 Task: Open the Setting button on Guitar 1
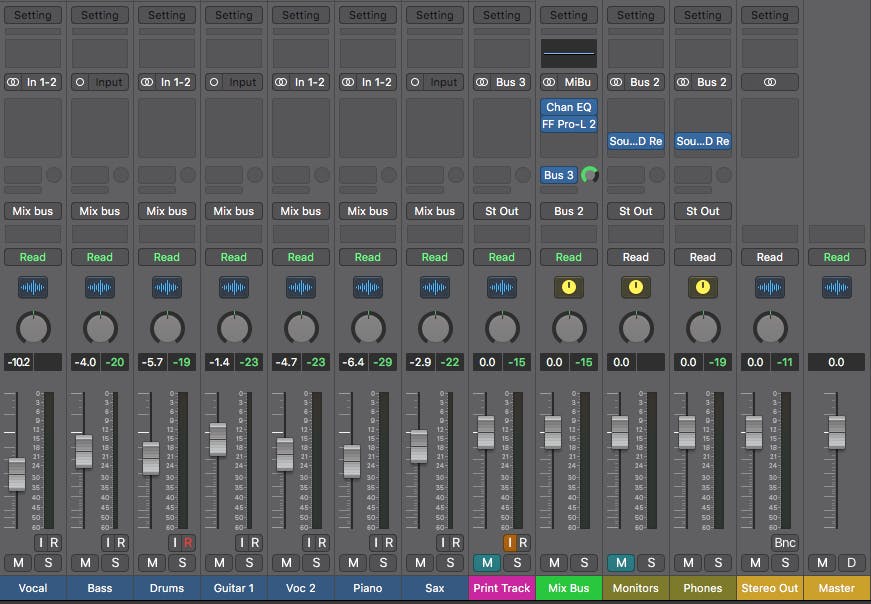(x=234, y=15)
